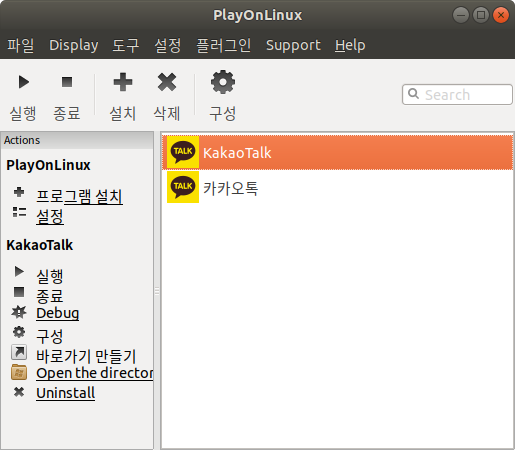The height and width of the screenshot is (450, 515).
Task: Click the toolbar 삭제 label
Action: click(x=167, y=113)
